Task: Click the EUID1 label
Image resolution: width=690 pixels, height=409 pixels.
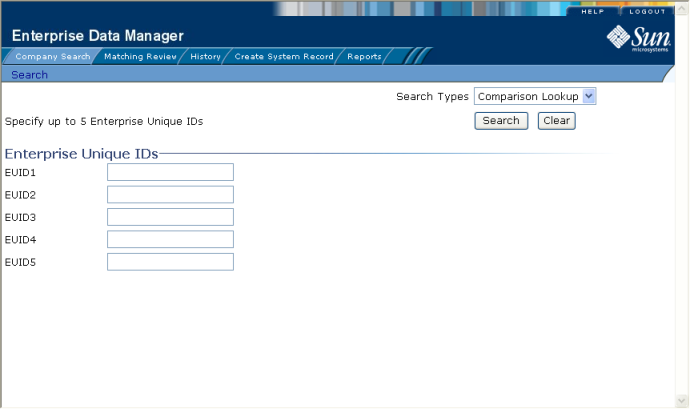Action: click(x=20, y=173)
